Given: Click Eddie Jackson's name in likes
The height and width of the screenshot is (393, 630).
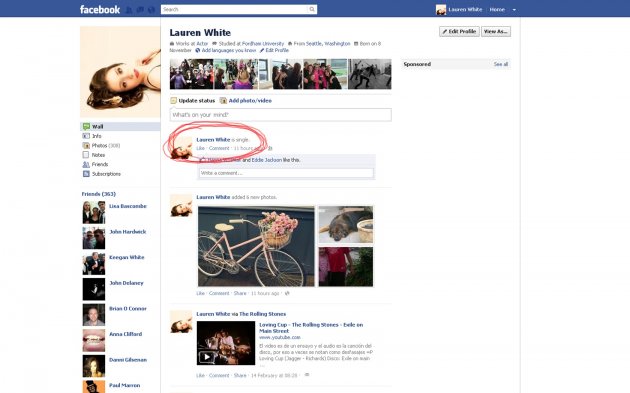Looking at the screenshot, I should [x=267, y=160].
